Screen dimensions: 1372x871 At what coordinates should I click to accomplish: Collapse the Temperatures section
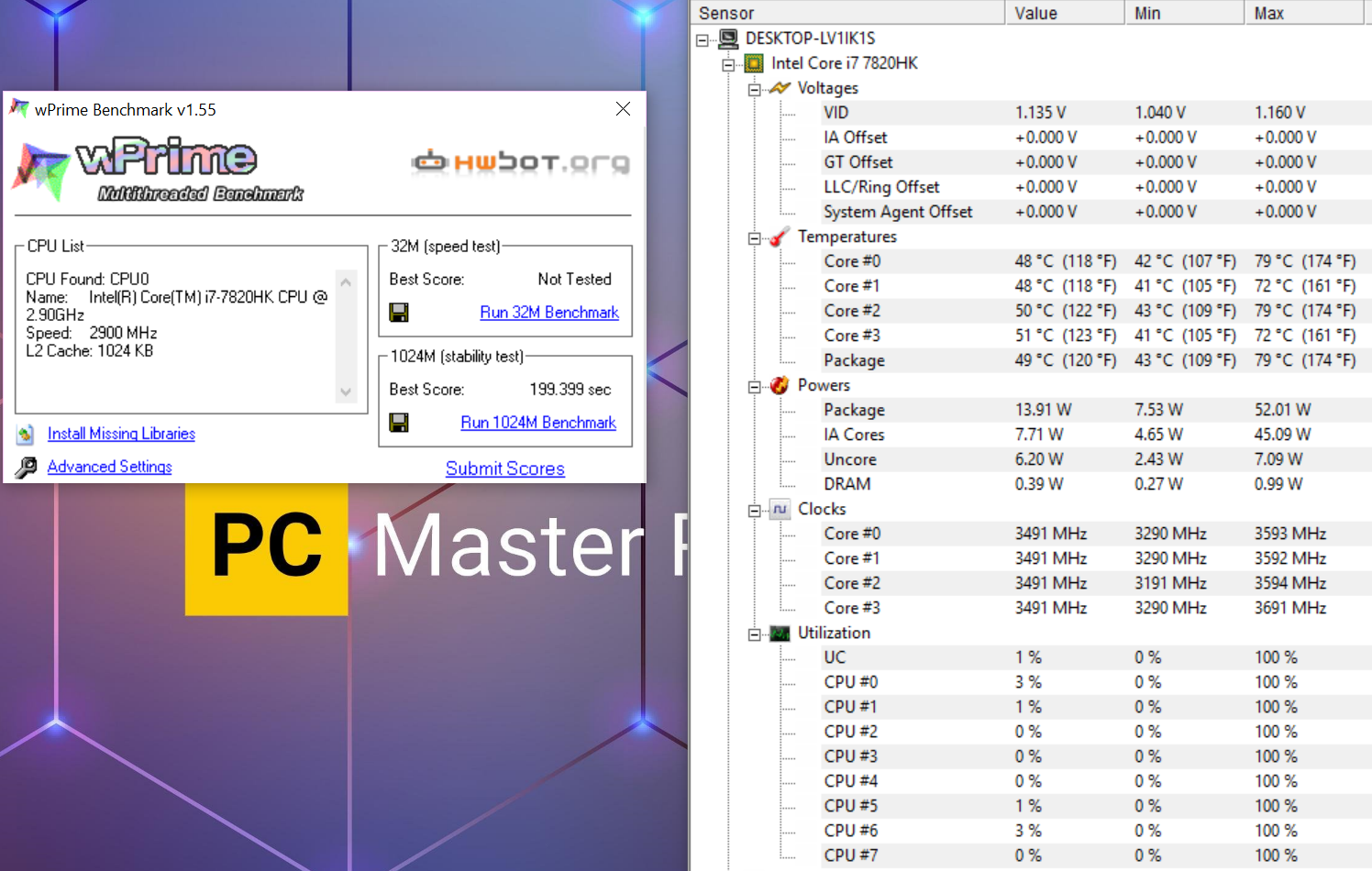tap(754, 237)
